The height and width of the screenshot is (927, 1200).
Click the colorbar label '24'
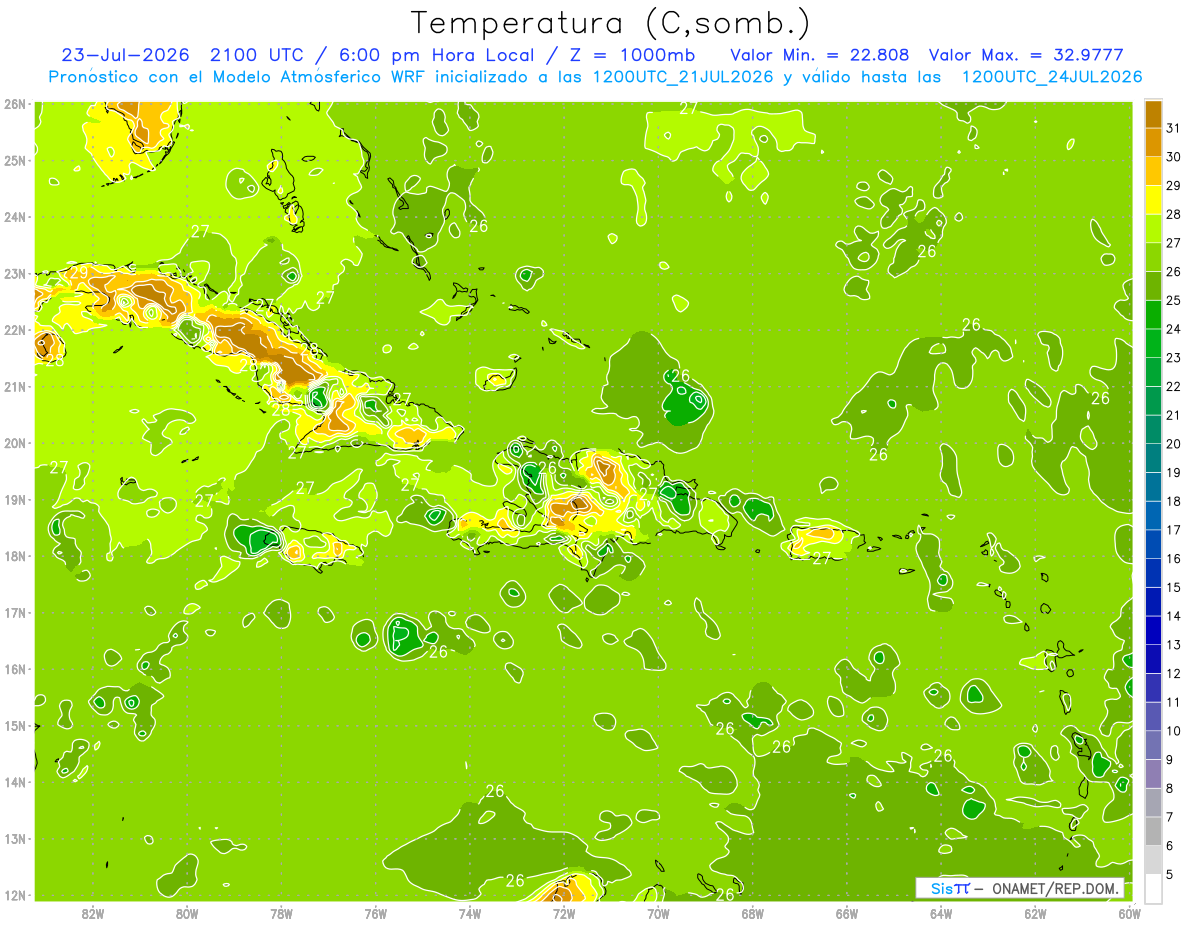coord(1174,329)
